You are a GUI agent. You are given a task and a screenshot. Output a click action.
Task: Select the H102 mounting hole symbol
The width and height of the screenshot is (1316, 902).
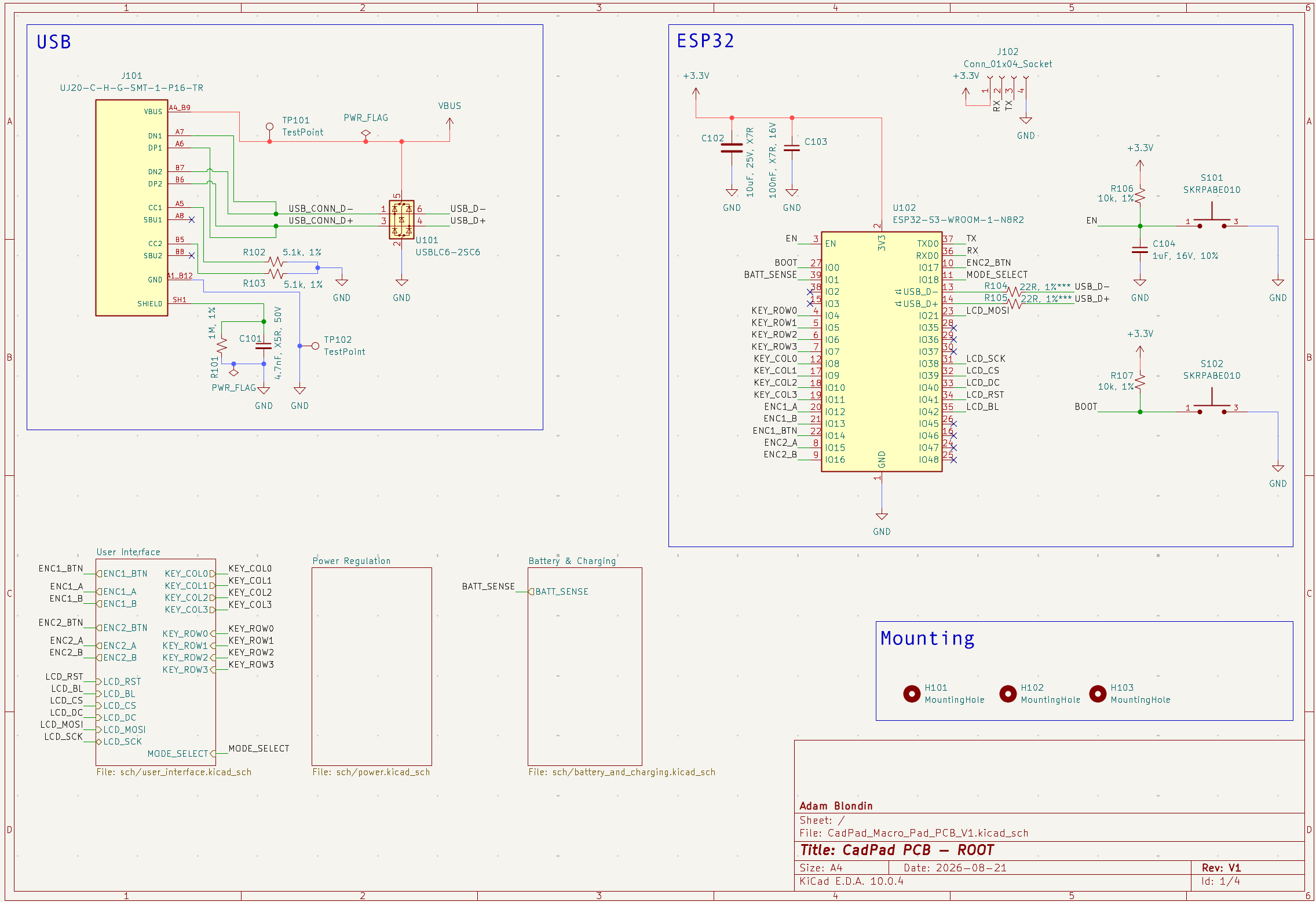[x=1008, y=693]
